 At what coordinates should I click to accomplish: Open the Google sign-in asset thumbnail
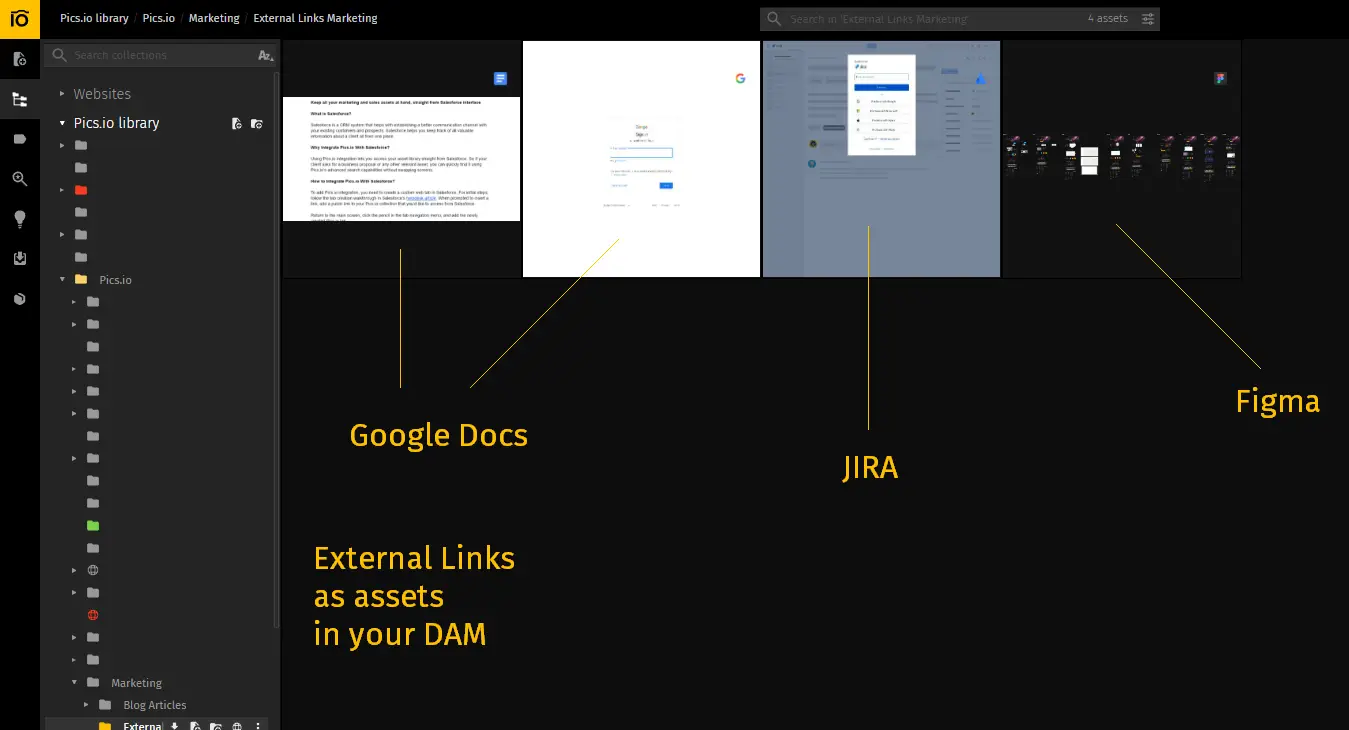point(641,158)
